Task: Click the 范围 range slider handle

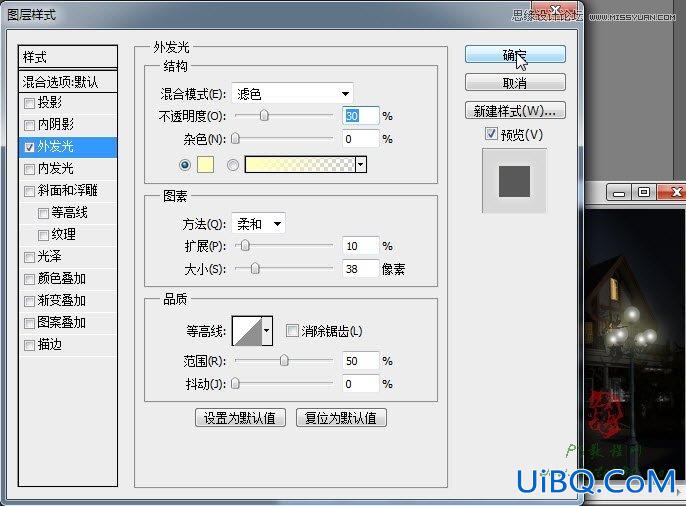Action: (284, 360)
